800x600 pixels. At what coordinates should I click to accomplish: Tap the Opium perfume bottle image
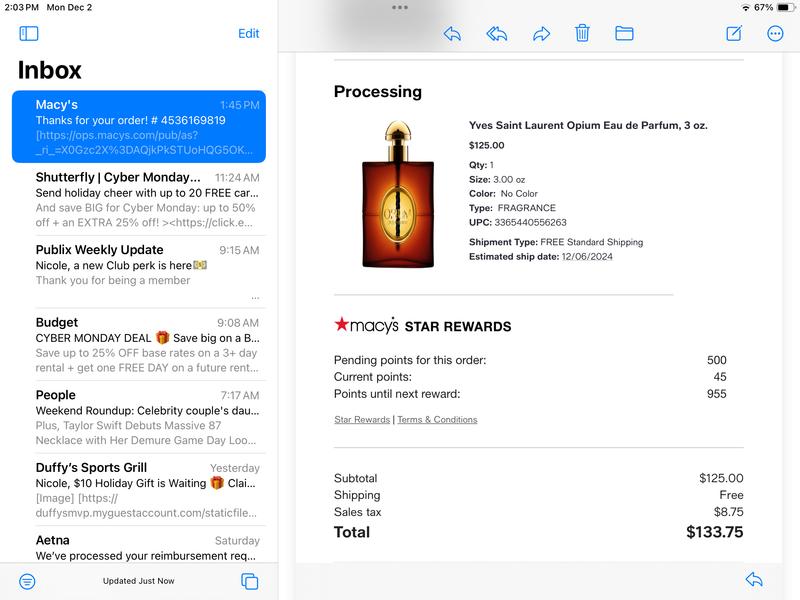(x=400, y=195)
